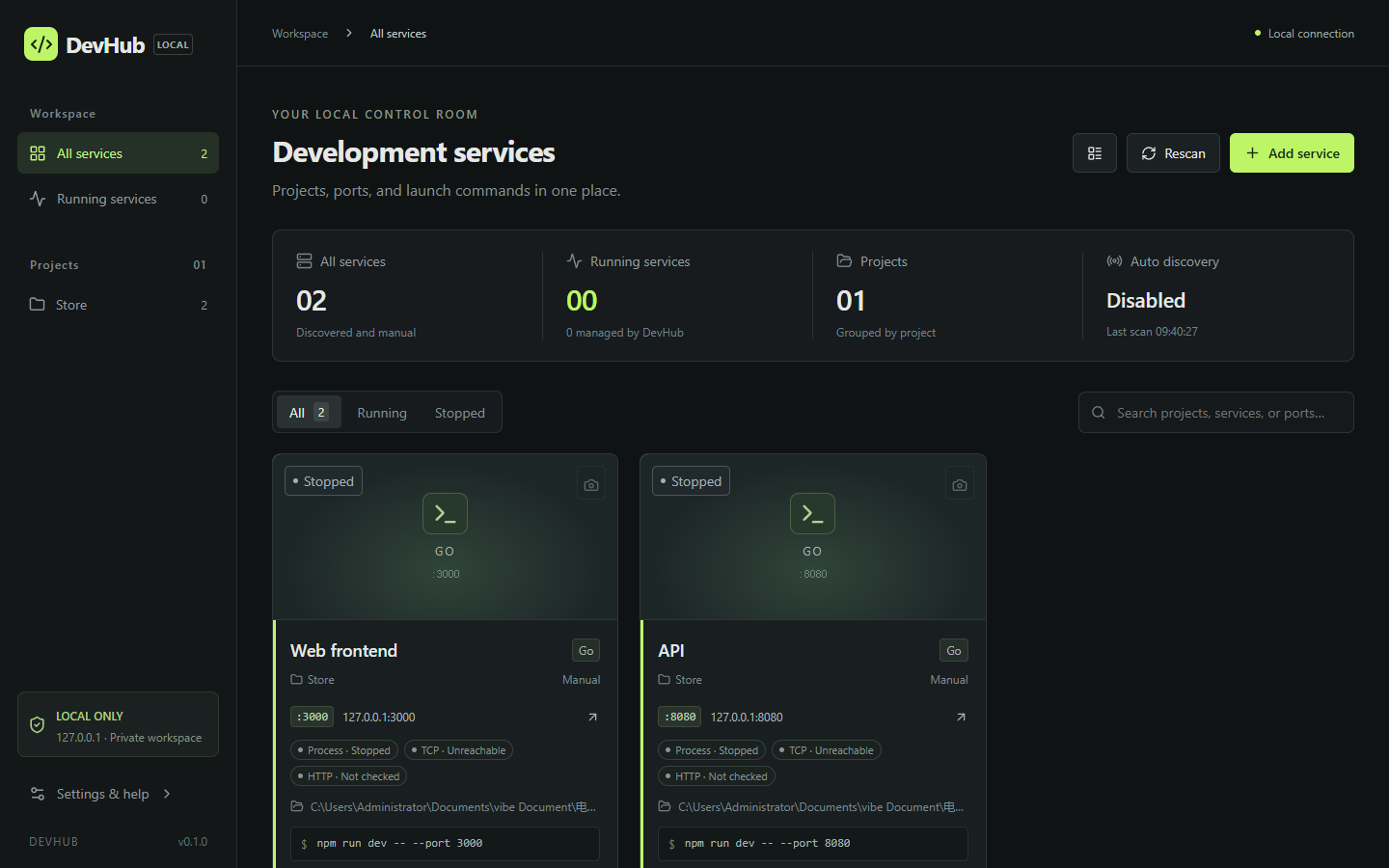
Task: Switch to the All filter tab
Action: (309, 413)
